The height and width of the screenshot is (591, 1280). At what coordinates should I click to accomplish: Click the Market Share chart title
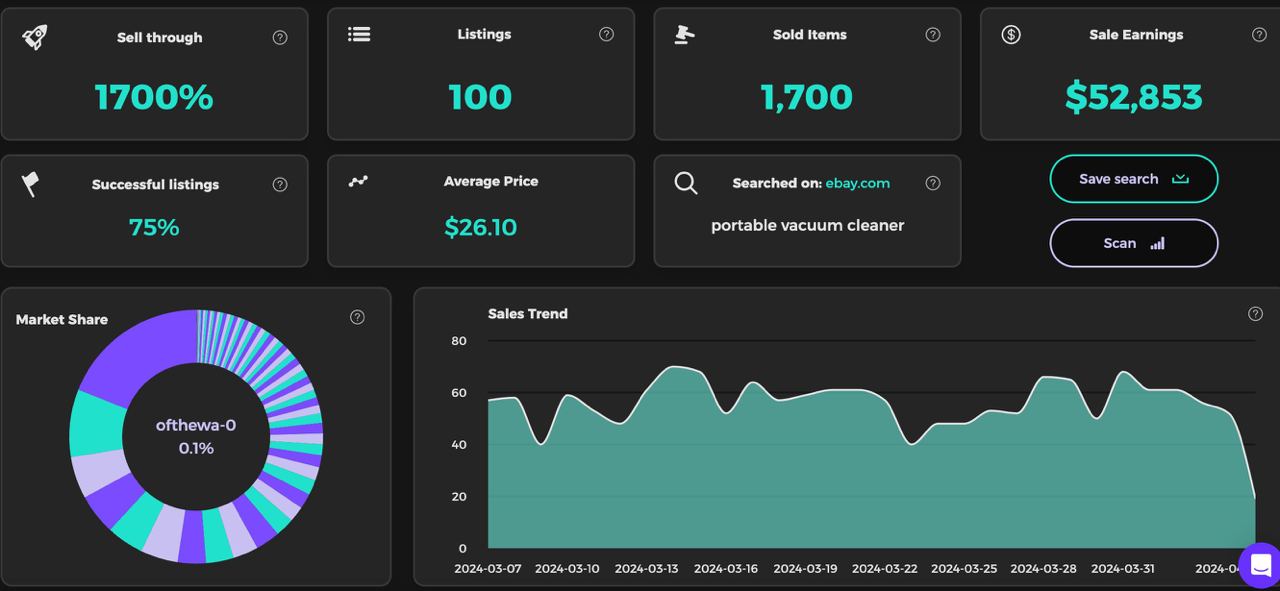(x=62, y=320)
